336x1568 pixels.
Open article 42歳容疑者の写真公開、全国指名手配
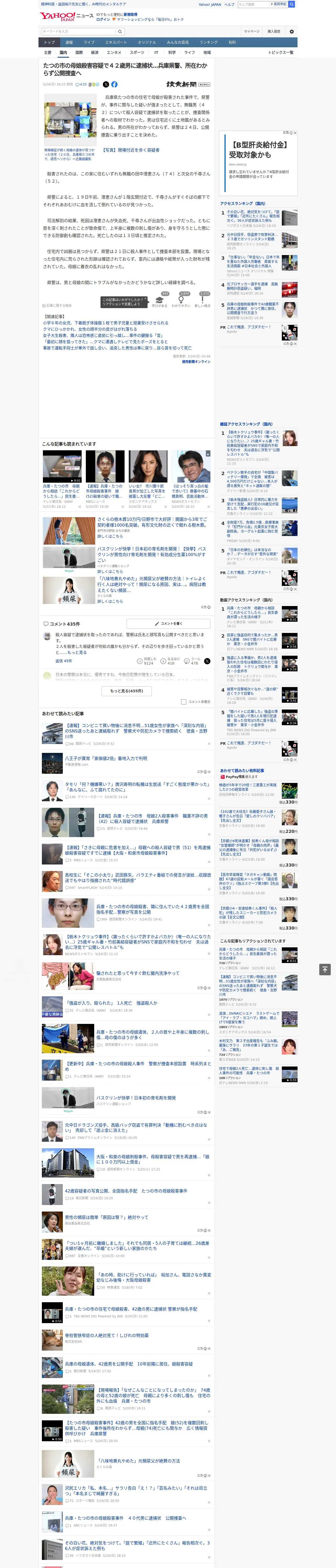[x=126, y=1191]
